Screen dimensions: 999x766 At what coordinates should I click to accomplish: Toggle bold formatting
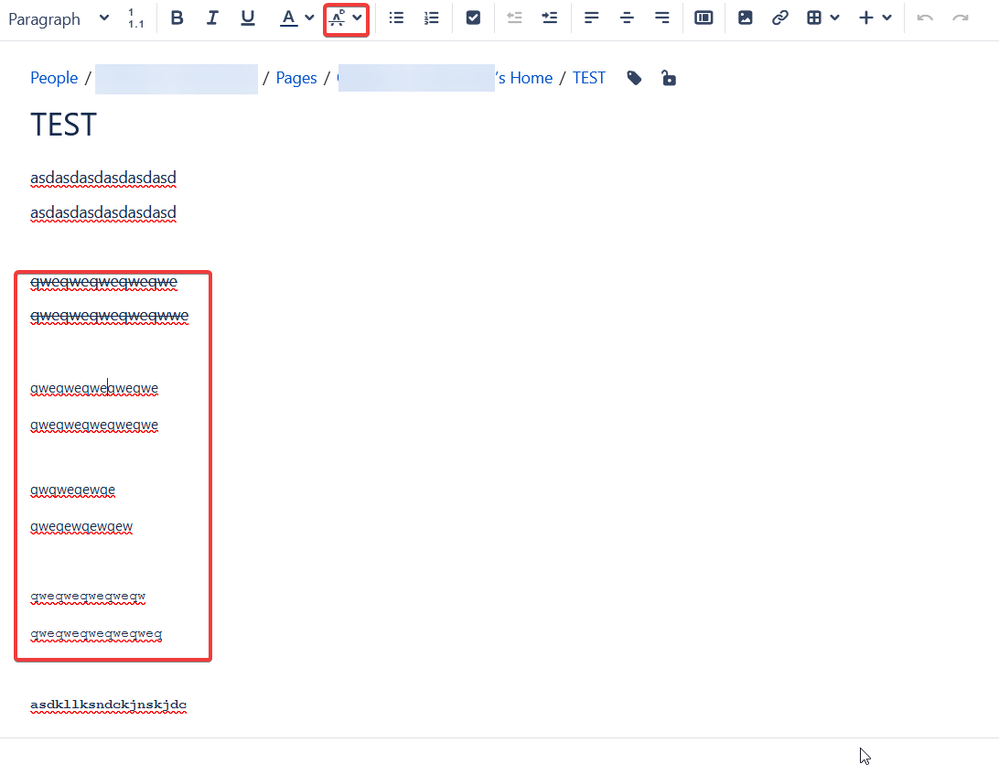[177, 18]
